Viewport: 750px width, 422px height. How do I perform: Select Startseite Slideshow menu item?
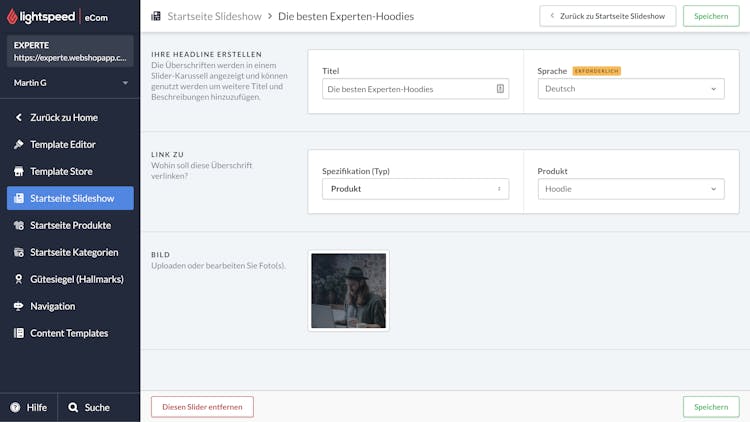tap(70, 198)
